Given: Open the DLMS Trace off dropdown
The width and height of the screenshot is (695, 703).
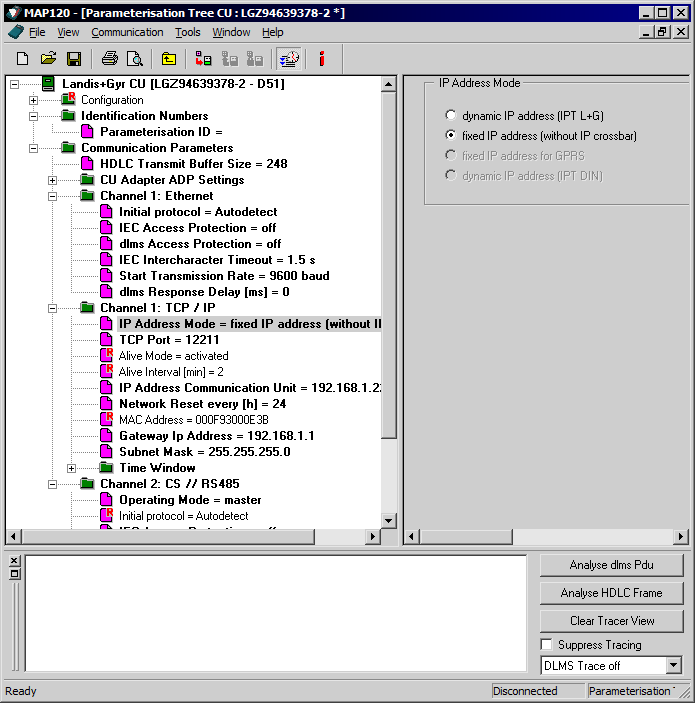Looking at the screenshot, I should pyautogui.click(x=673, y=665).
